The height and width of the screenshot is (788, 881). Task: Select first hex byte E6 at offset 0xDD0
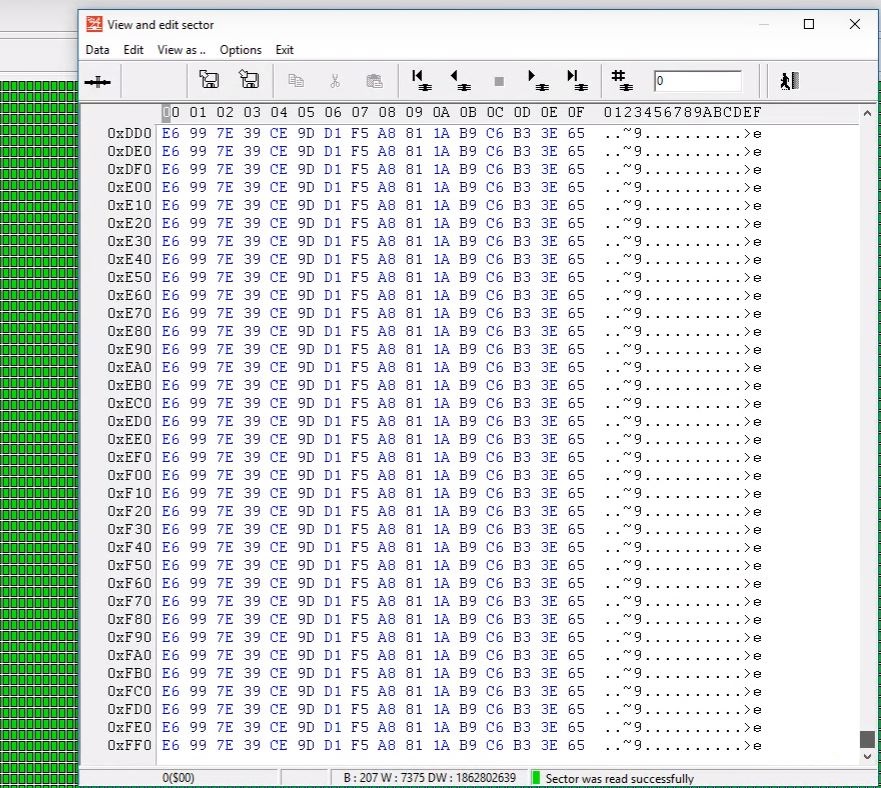[171, 133]
